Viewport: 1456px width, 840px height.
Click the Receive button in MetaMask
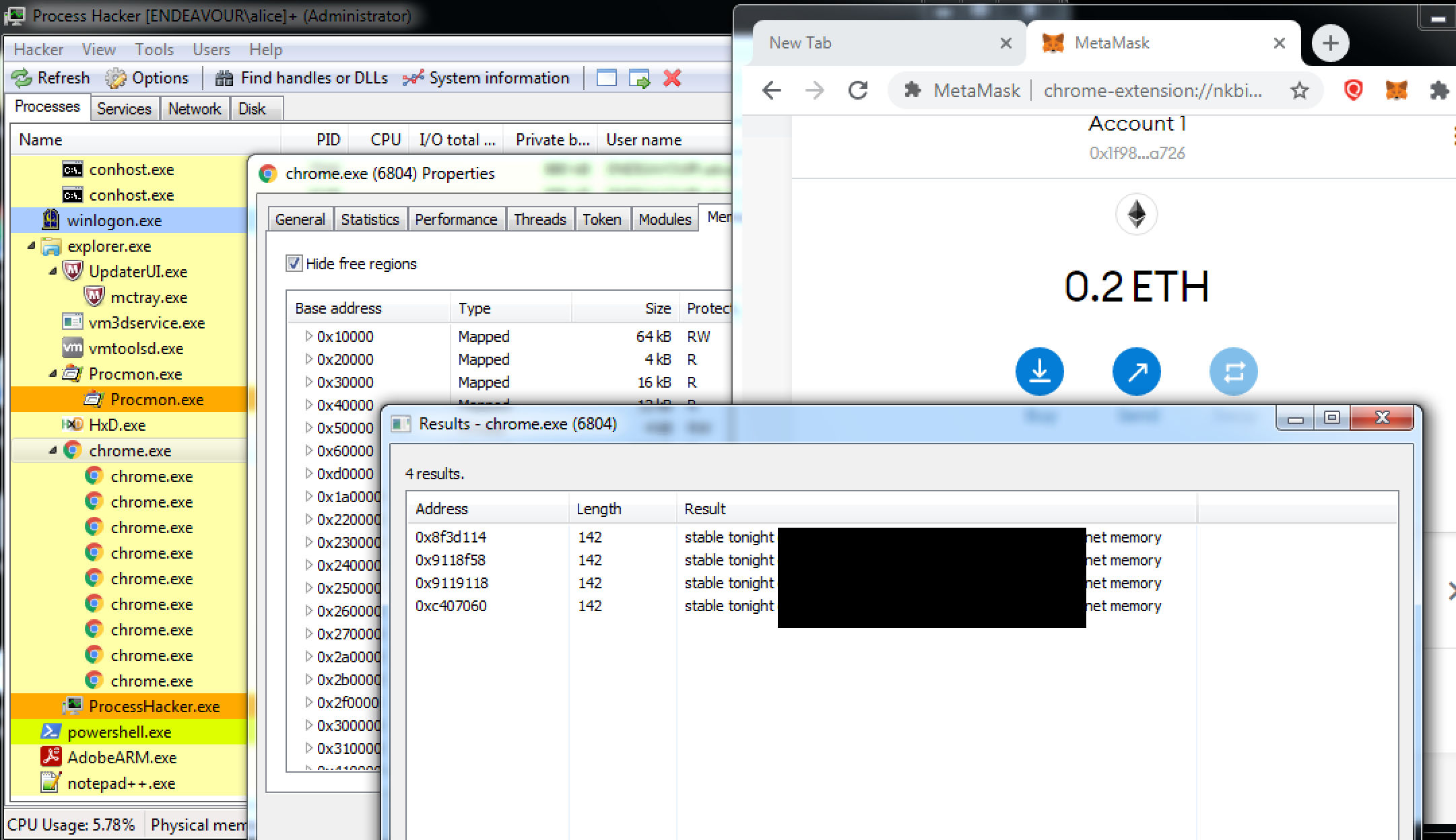(1039, 371)
